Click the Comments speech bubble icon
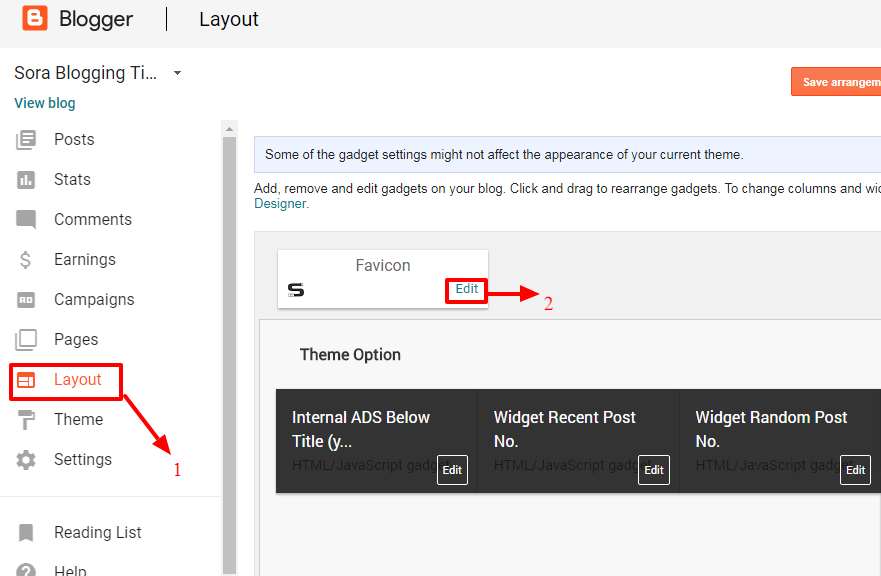The height and width of the screenshot is (576, 881). tap(26, 220)
